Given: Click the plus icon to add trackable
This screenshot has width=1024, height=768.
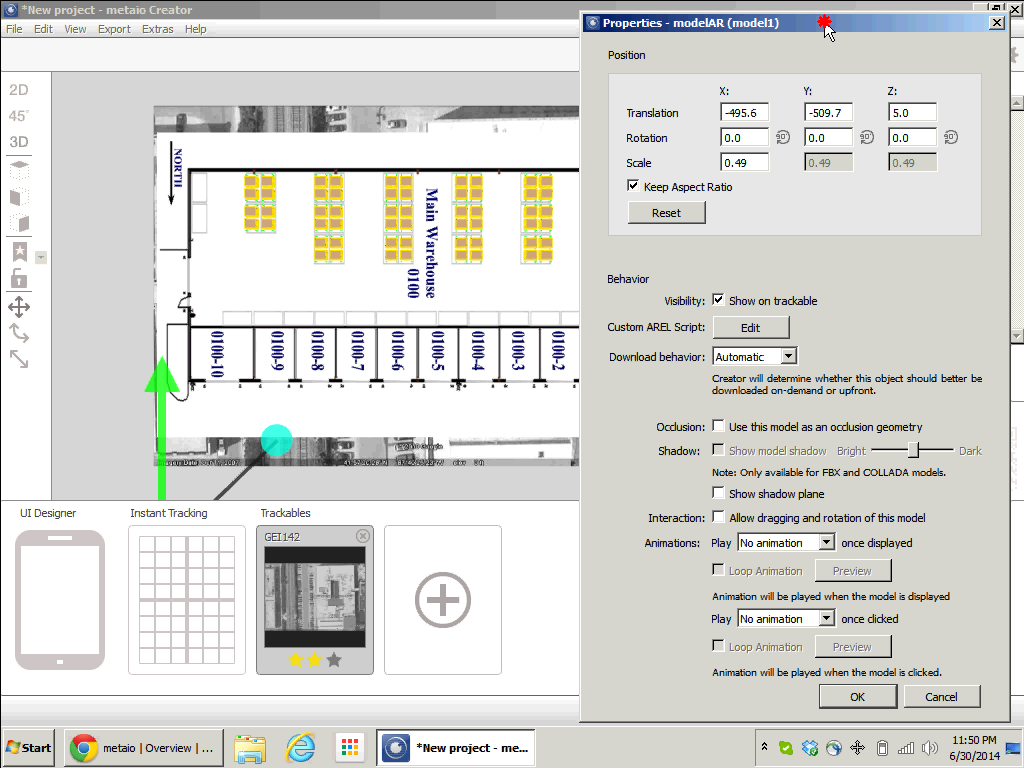Looking at the screenshot, I should tap(443, 600).
